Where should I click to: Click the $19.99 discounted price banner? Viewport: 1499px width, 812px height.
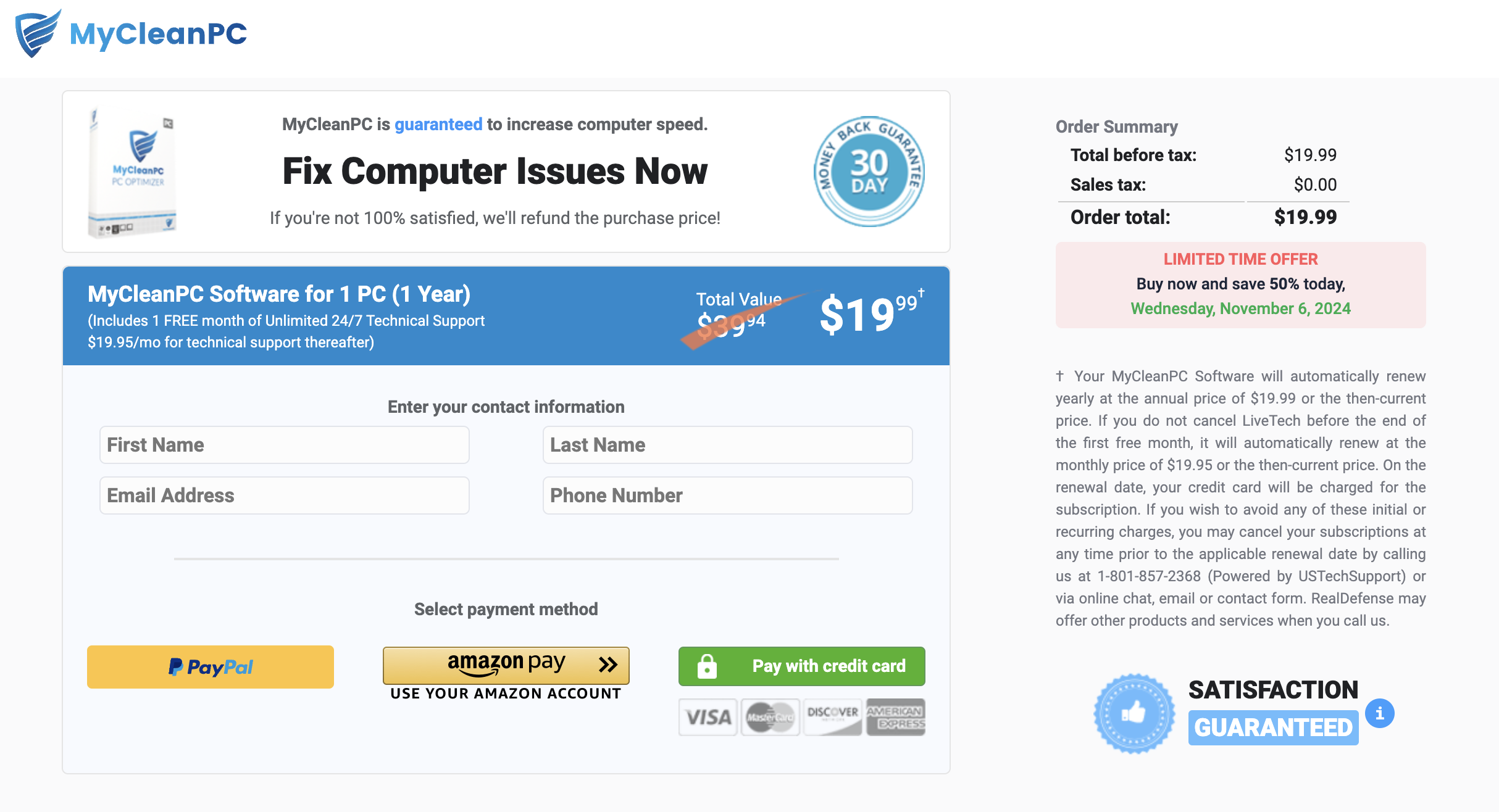(x=869, y=315)
